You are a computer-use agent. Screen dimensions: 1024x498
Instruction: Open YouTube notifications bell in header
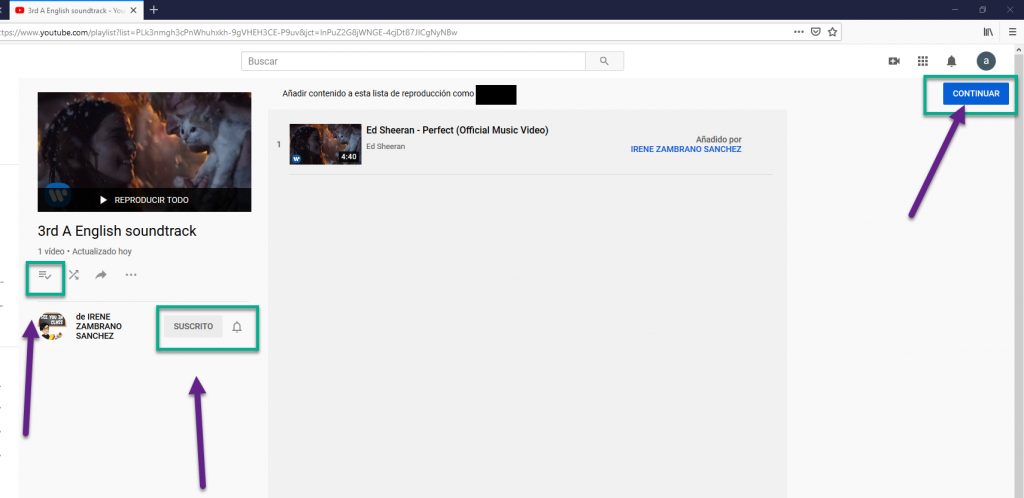pos(952,61)
